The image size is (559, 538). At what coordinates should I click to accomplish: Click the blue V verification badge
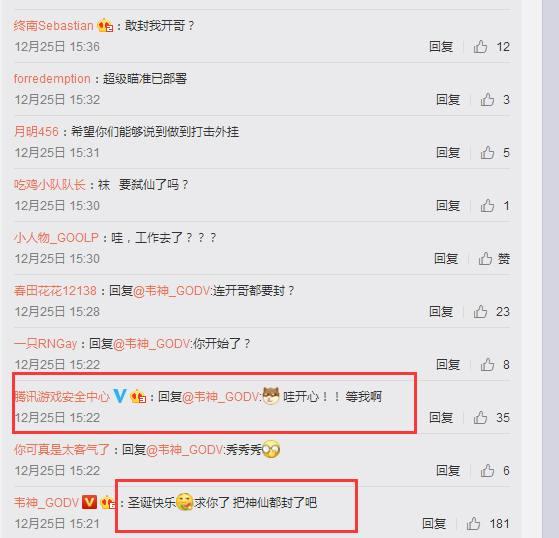(x=120, y=396)
